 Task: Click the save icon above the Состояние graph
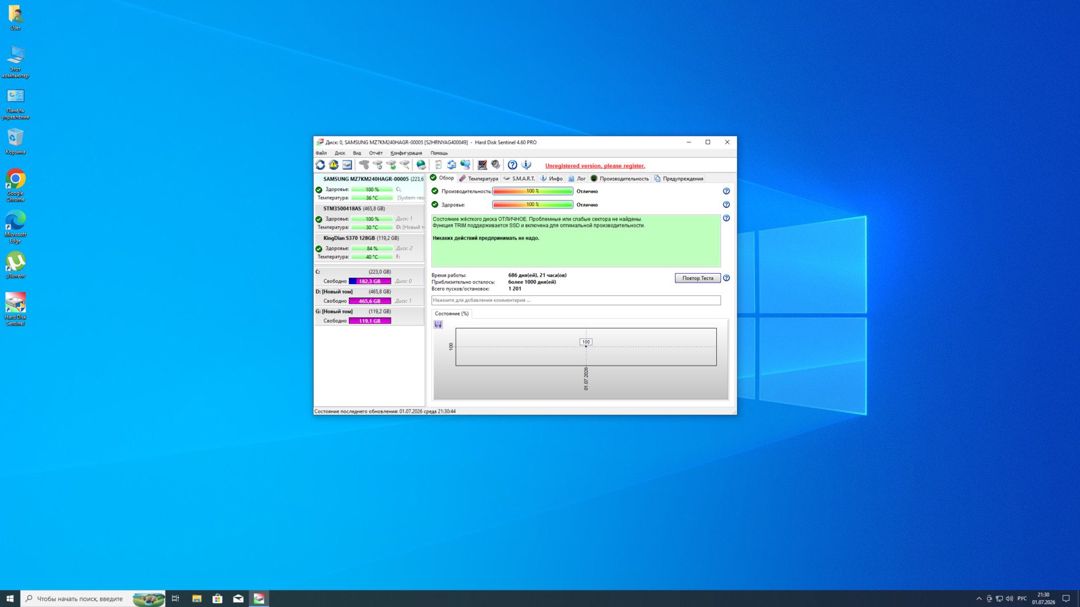[x=438, y=324]
